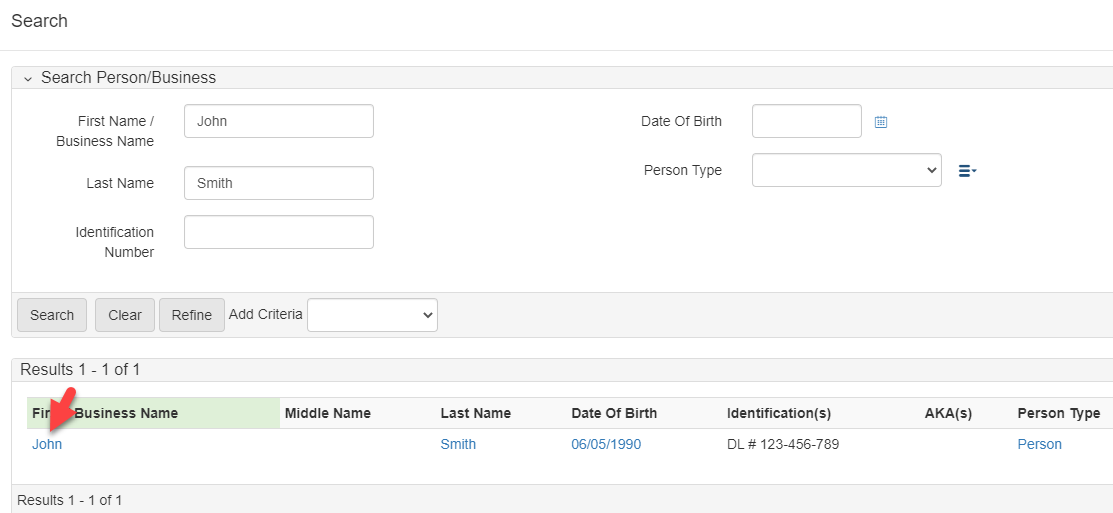Click the 06/05/1990 date of birth link
This screenshot has width=1113, height=513.
click(606, 444)
